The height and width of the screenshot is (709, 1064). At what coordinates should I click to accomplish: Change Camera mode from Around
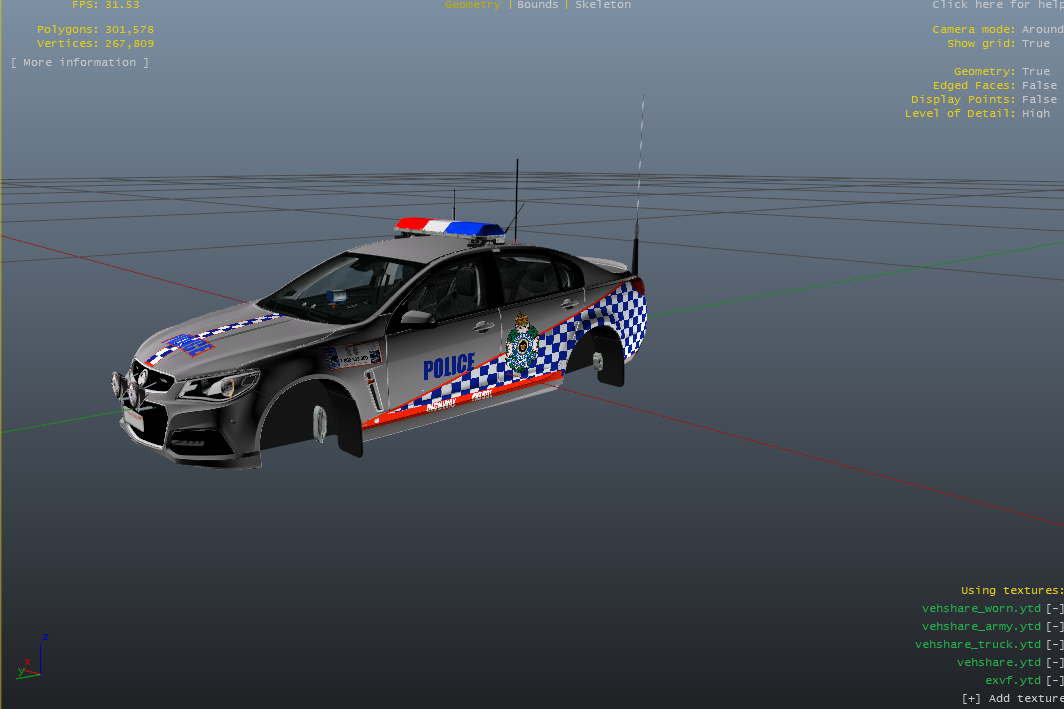coord(1042,30)
